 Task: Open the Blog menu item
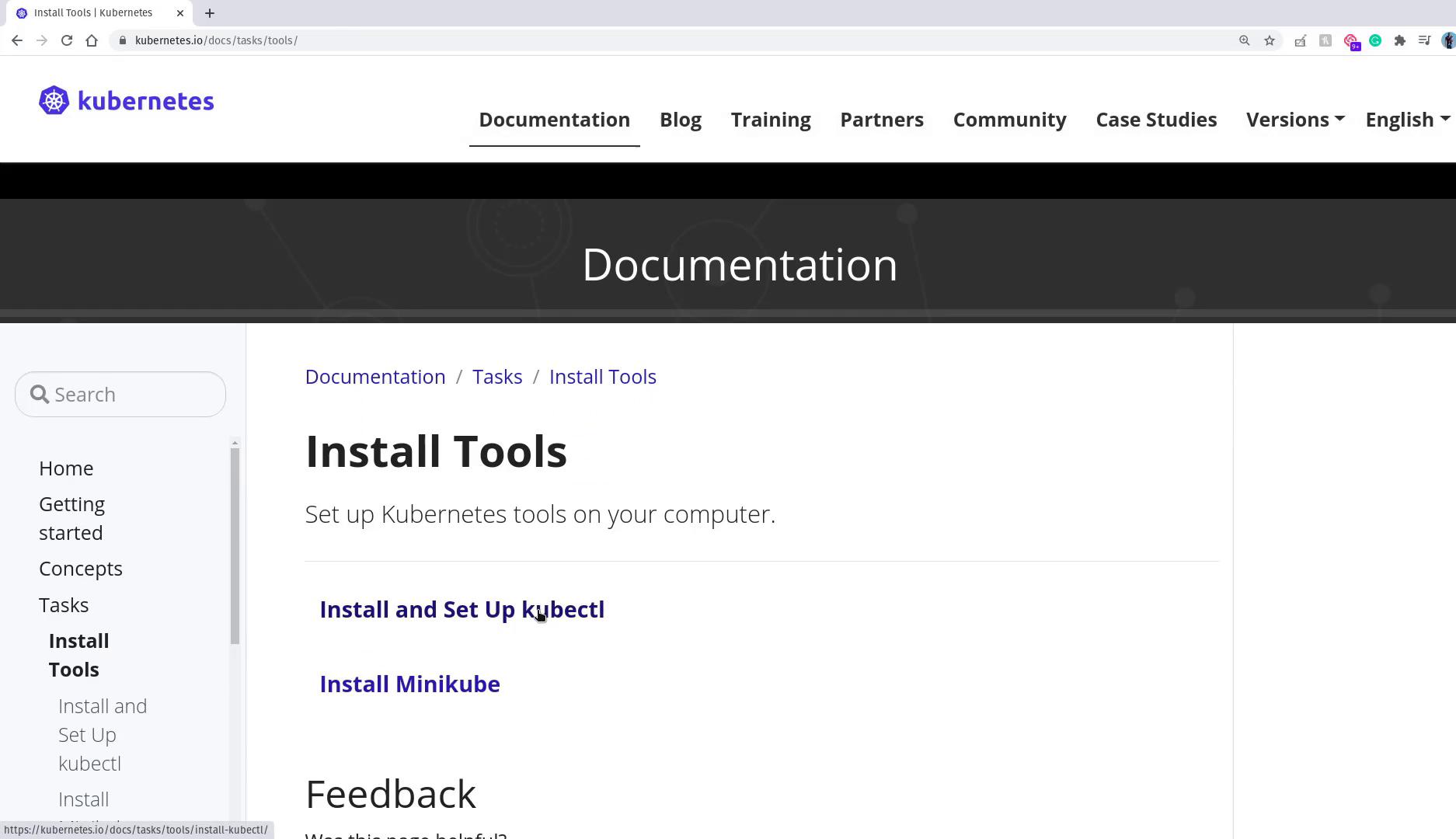pos(681,120)
